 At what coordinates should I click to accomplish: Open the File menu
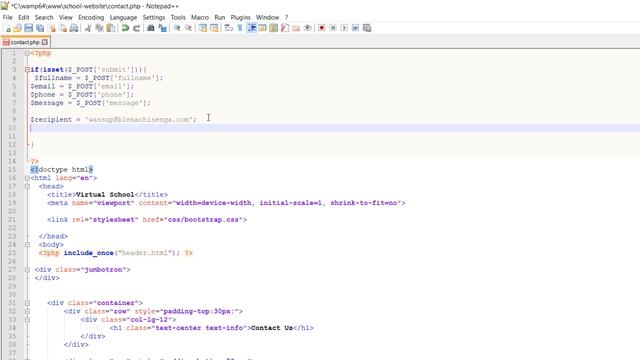7,17
